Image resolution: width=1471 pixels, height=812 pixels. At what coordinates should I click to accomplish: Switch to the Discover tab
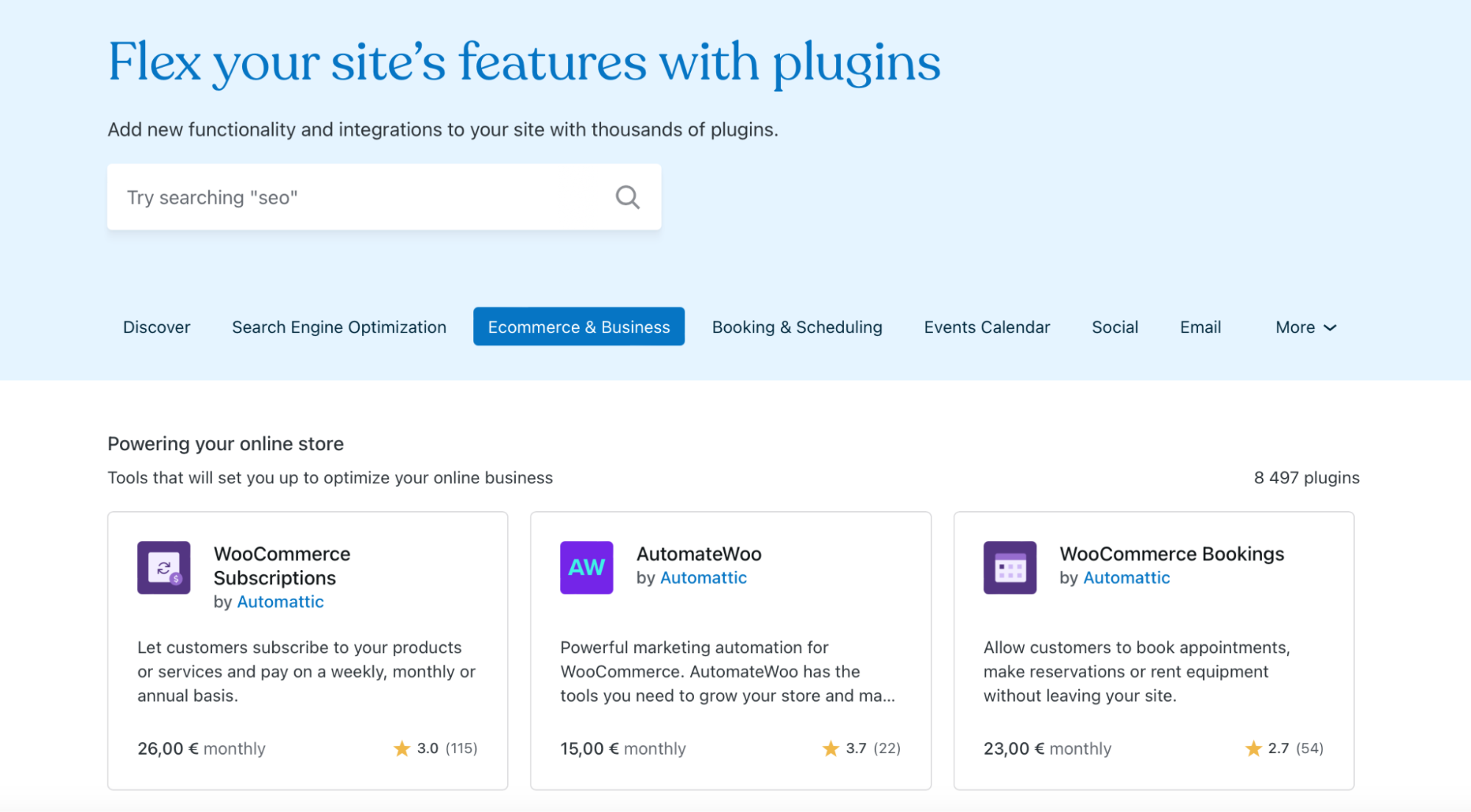157,327
